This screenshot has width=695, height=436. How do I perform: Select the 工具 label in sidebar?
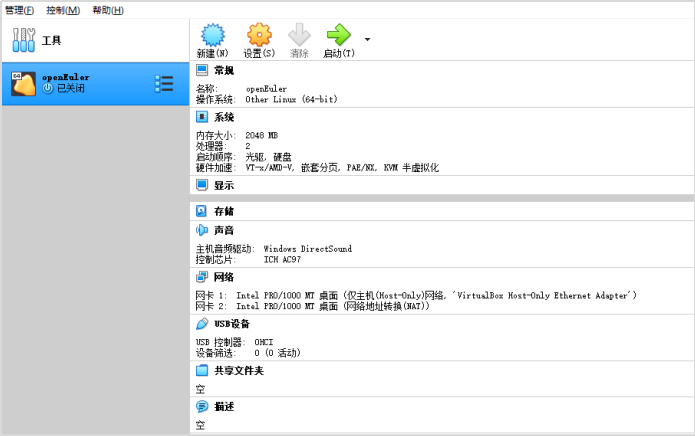[x=51, y=41]
